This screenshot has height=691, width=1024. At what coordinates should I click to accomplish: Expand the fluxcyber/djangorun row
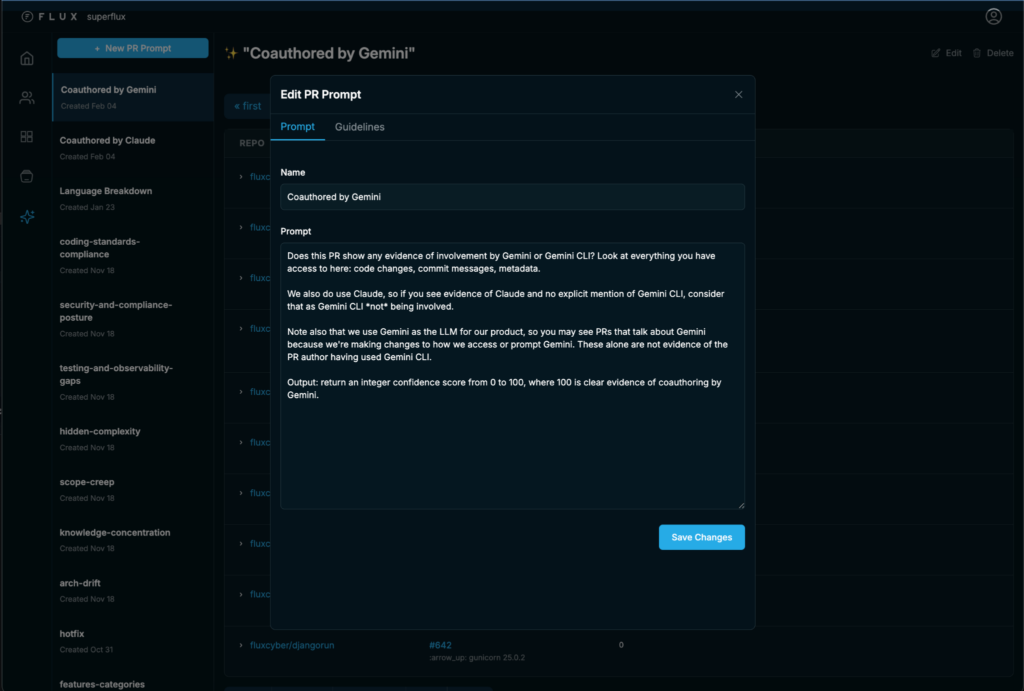(241, 645)
